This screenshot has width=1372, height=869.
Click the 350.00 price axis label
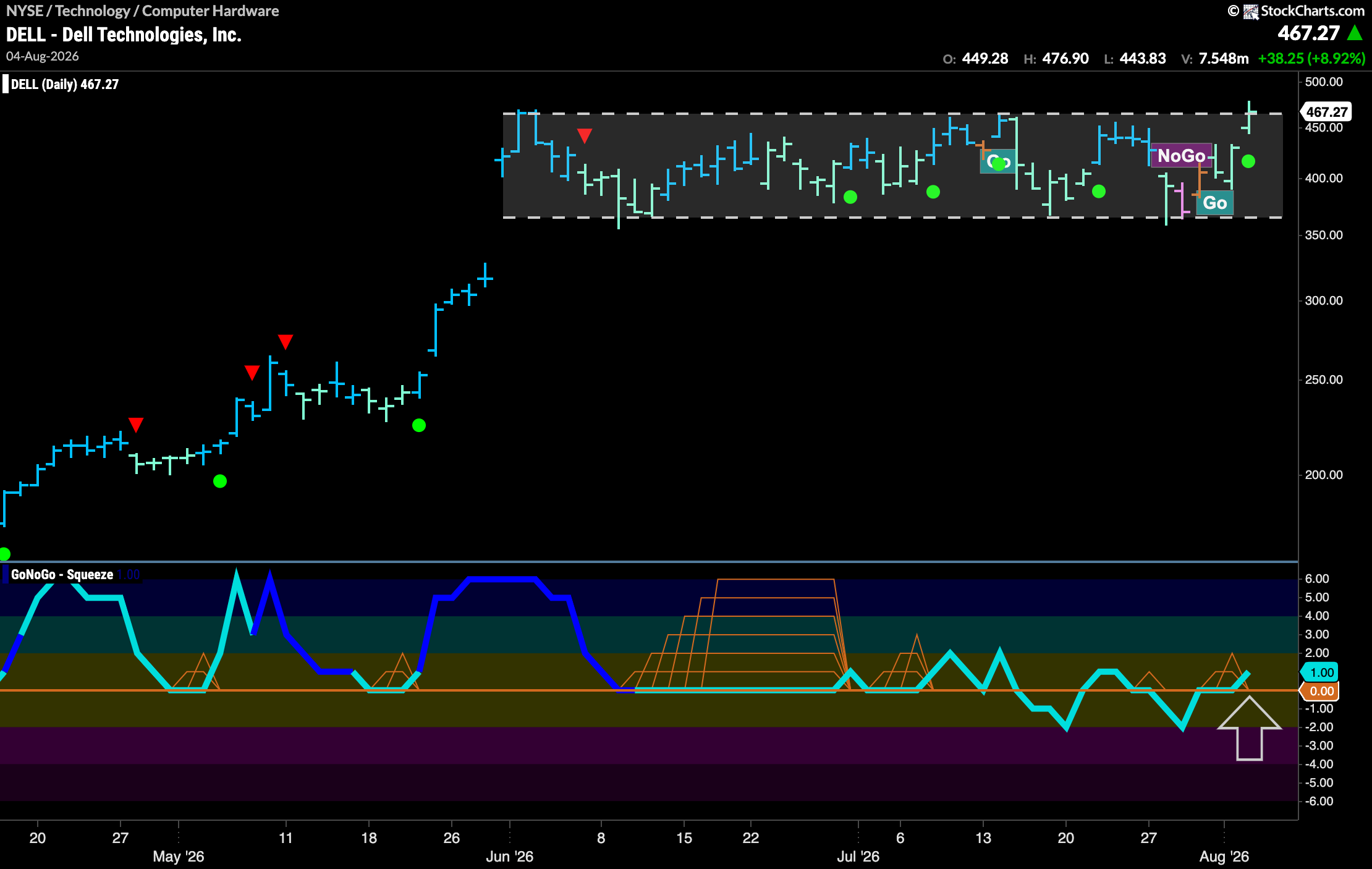pyautogui.click(x=1324, y=235)
